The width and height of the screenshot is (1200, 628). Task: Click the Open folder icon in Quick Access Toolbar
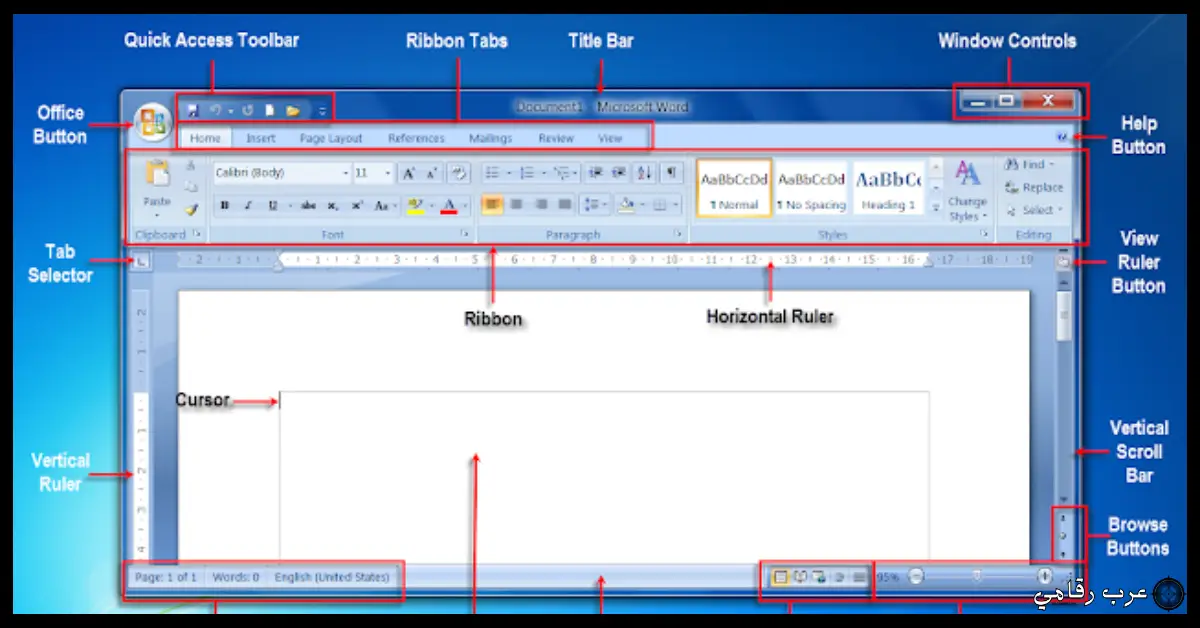coord(293,109)
